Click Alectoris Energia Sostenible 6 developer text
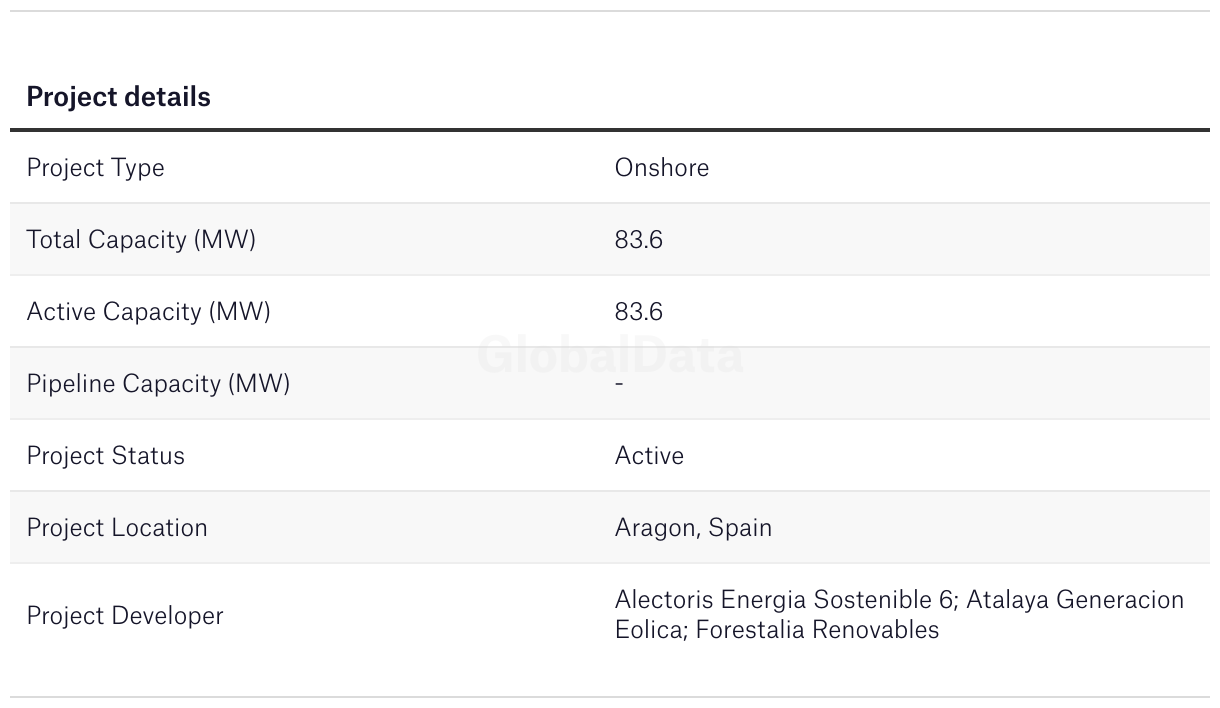This screenshot has width=1220, height=708. (x=785, y=600)
